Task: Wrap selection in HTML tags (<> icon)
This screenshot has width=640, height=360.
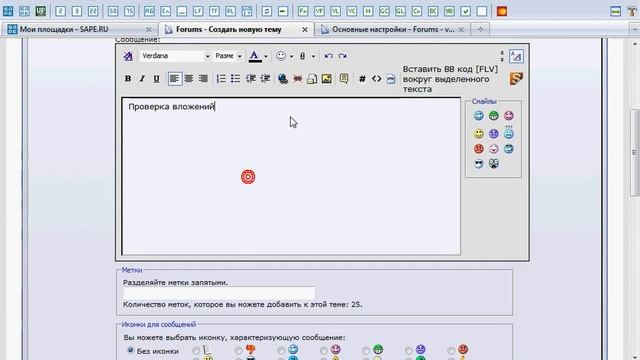Action: pos(376,79)
